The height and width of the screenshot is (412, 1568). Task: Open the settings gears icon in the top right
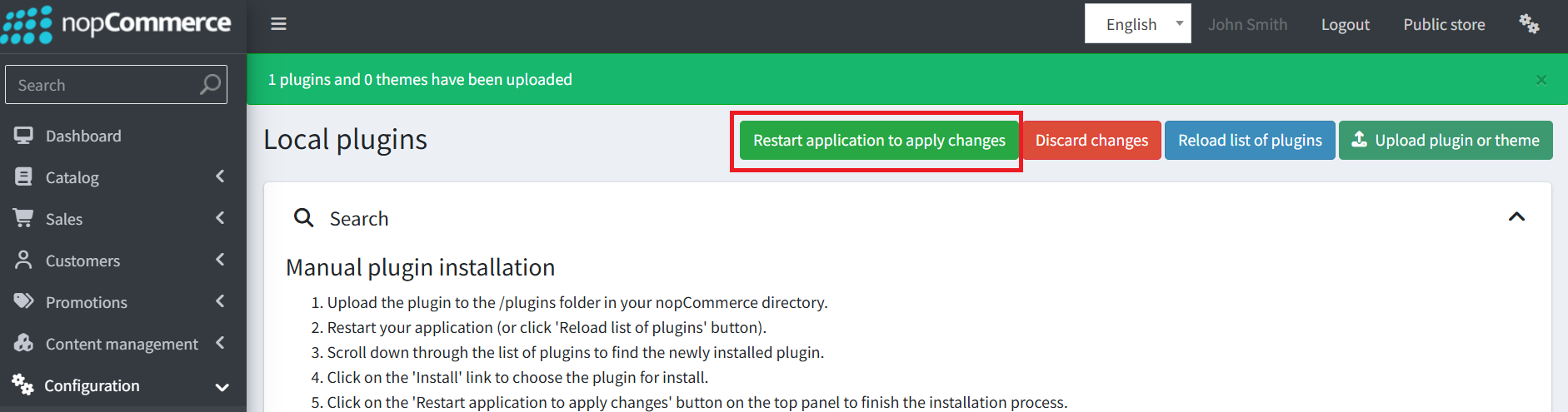[x=1529, y=24]
